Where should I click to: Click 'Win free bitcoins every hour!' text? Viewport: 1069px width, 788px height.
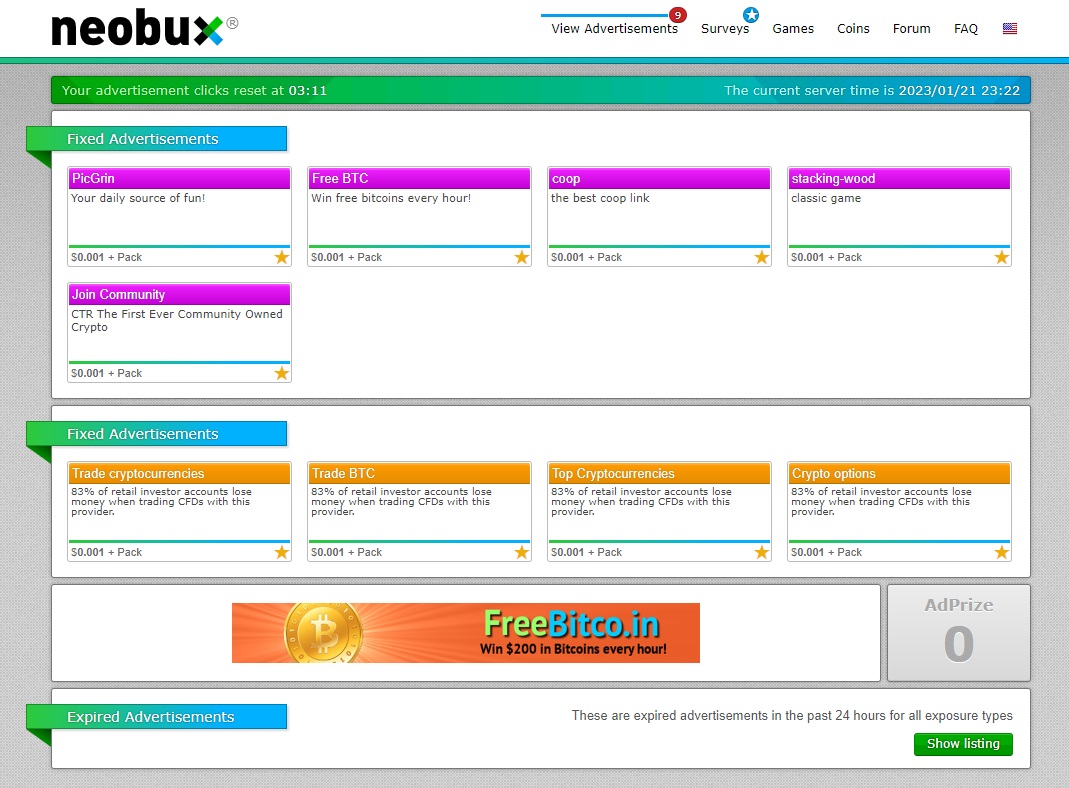(x=391, y=198)
